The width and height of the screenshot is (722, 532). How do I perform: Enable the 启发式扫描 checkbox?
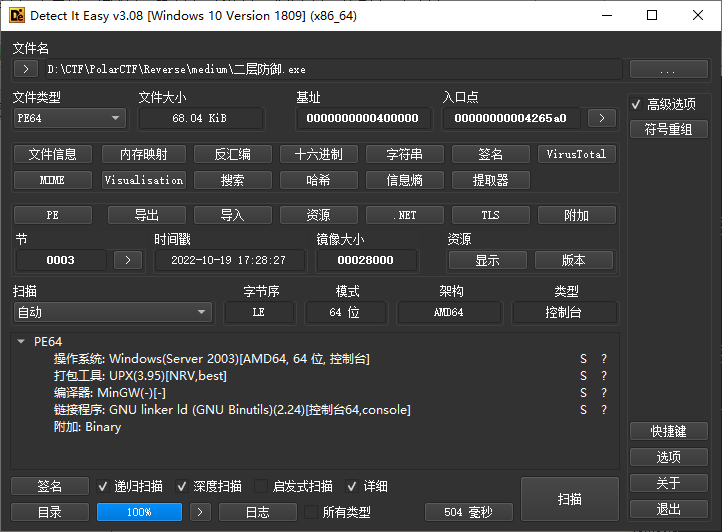(261, 486)
